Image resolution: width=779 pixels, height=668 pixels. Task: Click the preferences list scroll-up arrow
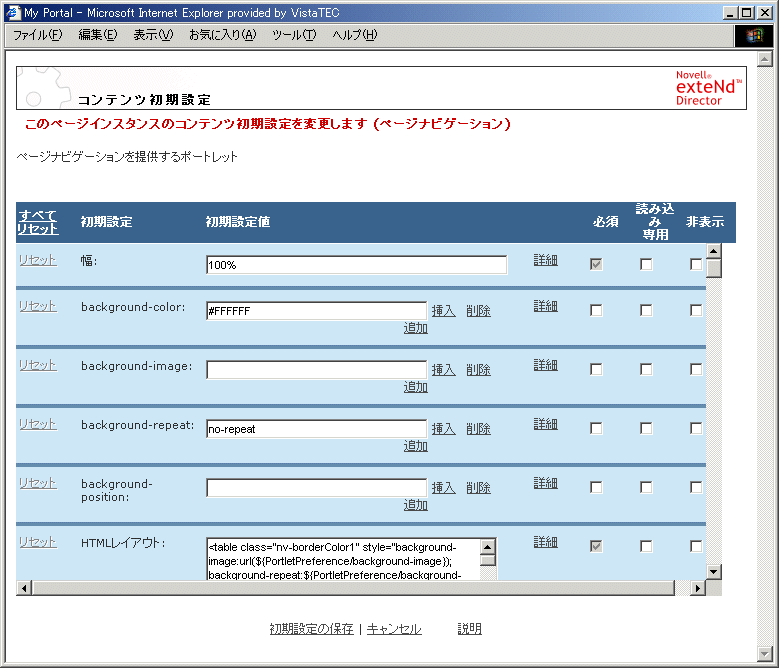[x=714, y=251]
